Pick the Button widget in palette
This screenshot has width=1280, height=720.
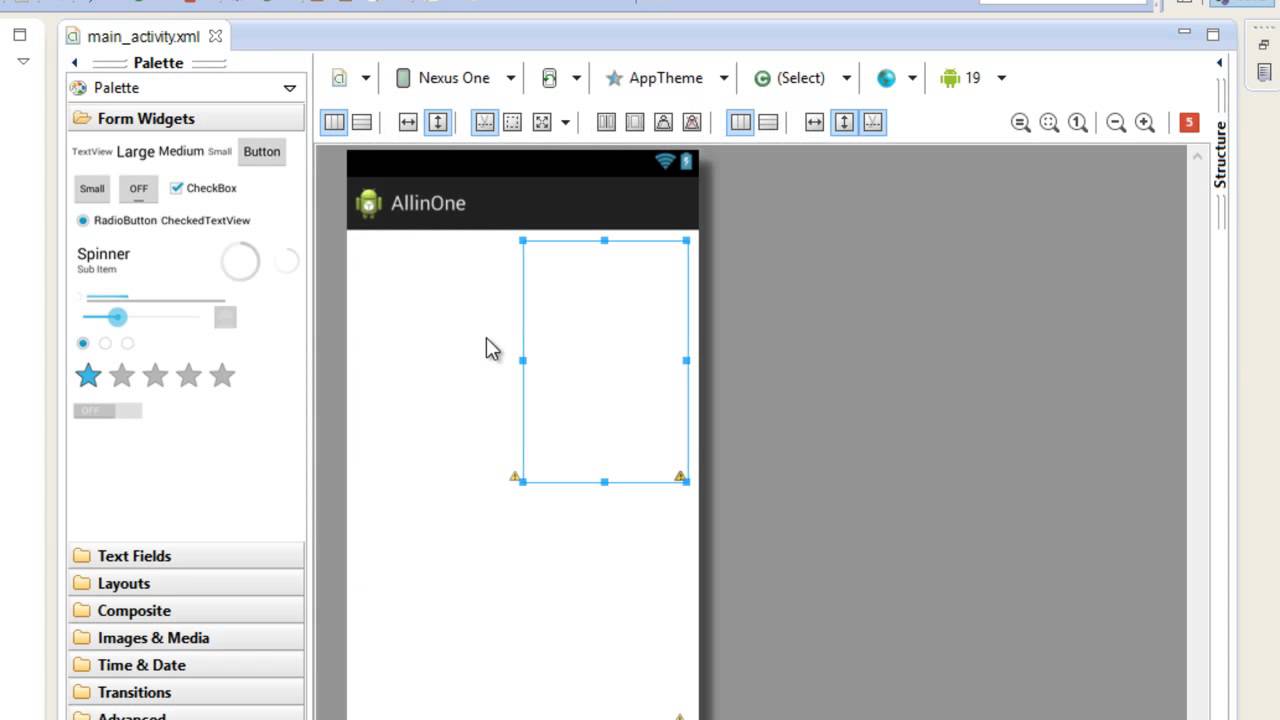tap(262, 152)
